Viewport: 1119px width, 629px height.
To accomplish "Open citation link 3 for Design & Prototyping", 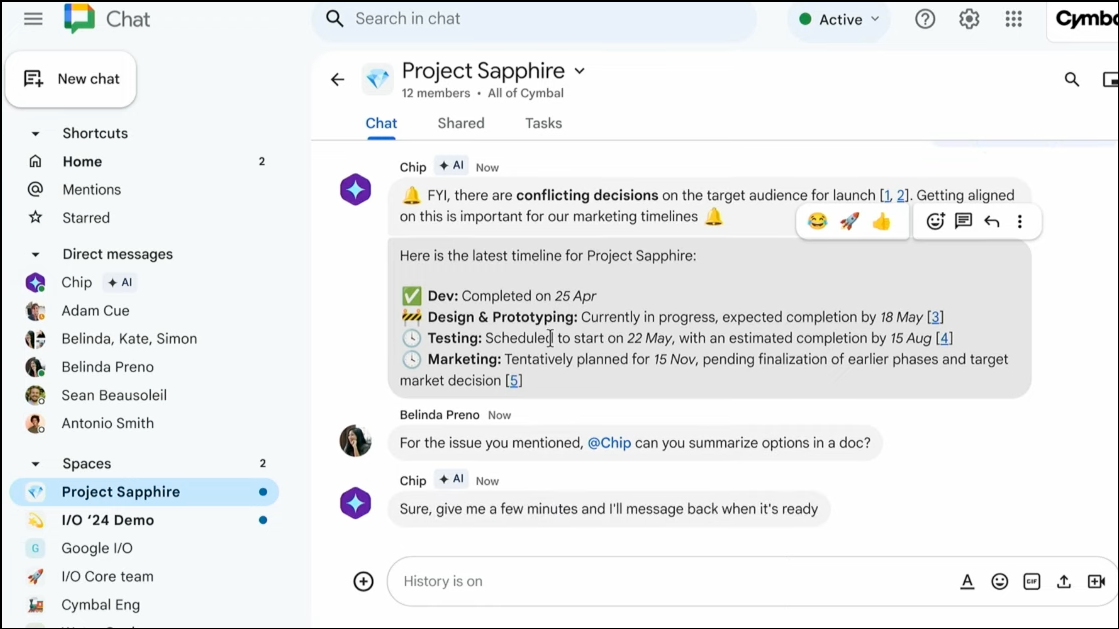I will click(x=935, y=317).
